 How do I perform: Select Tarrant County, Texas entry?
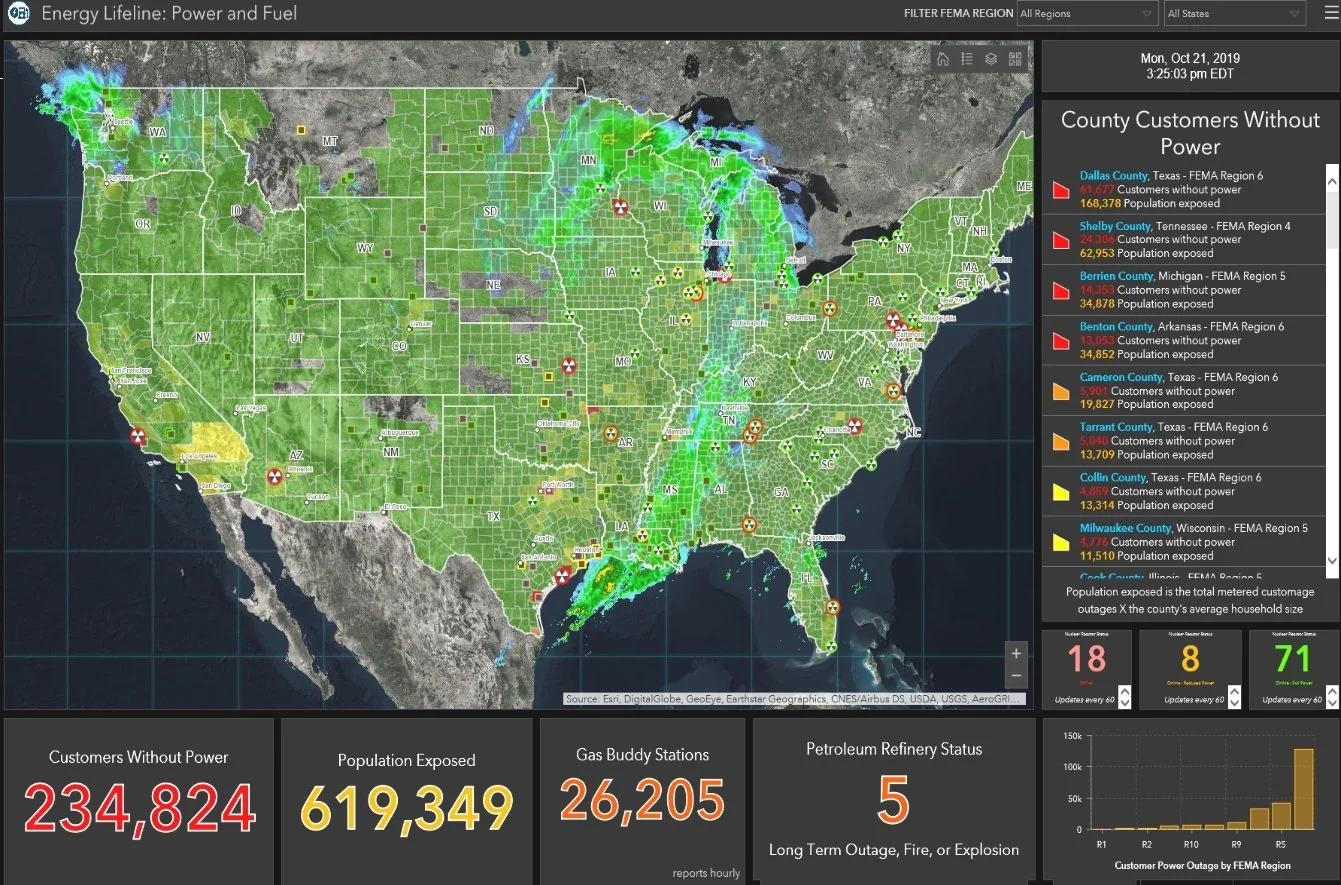pyautogui.click(x=1184, y=441)
